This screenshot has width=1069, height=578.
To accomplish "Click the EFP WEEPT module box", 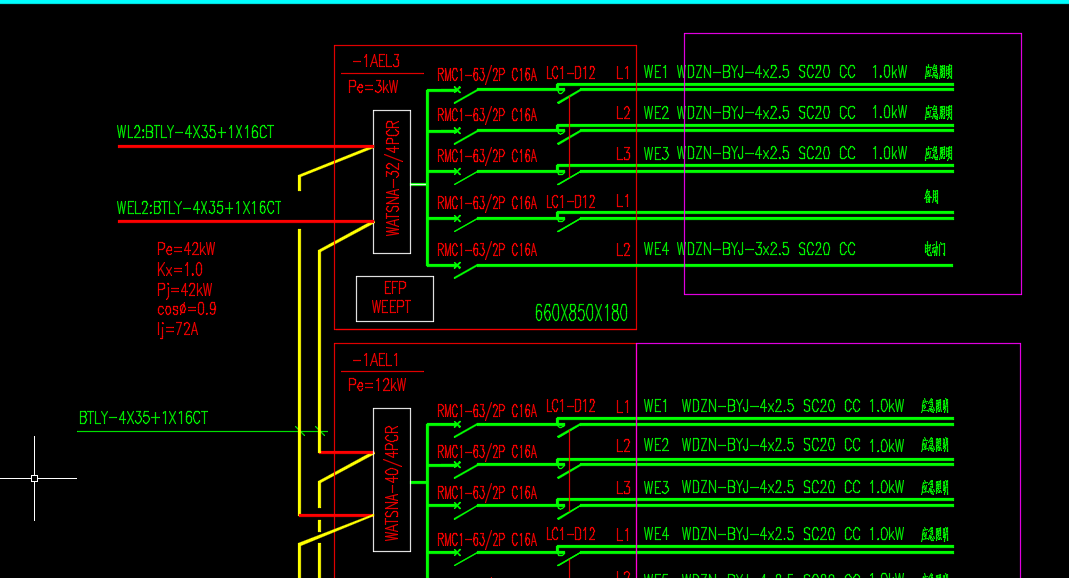I will pos(395,299).
